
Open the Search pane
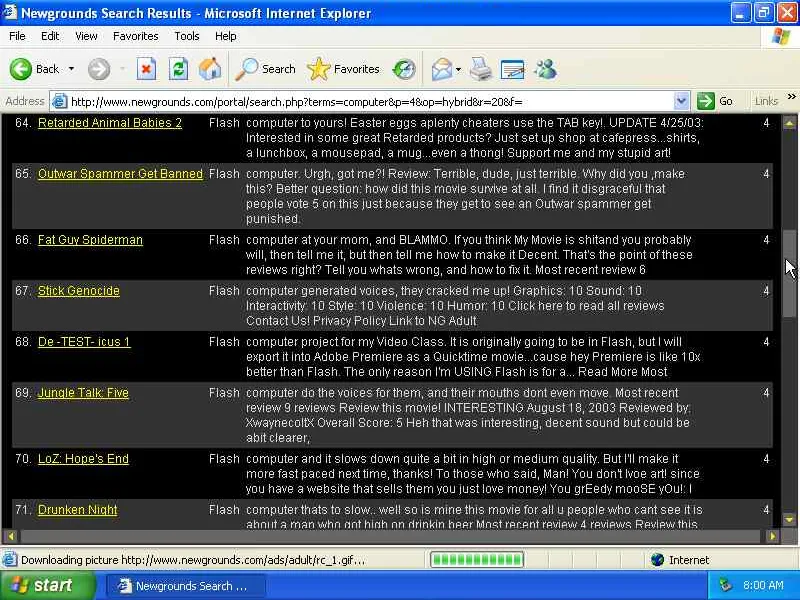click(265, 69)
